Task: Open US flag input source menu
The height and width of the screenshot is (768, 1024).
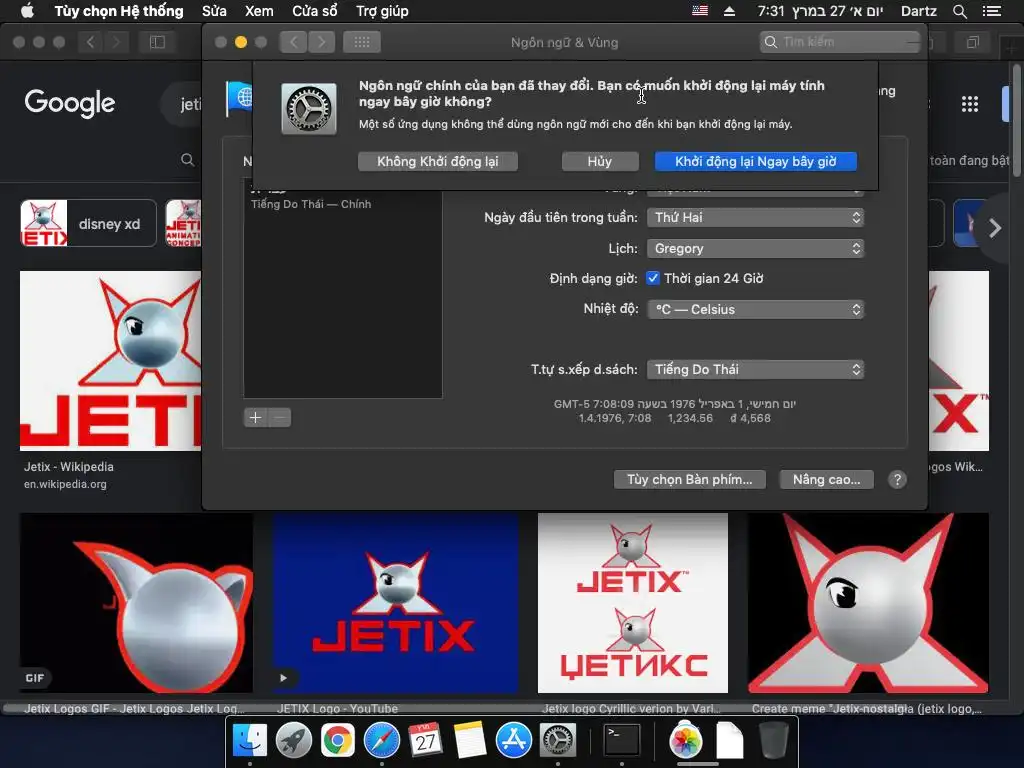Action: (x=700, y=11)
